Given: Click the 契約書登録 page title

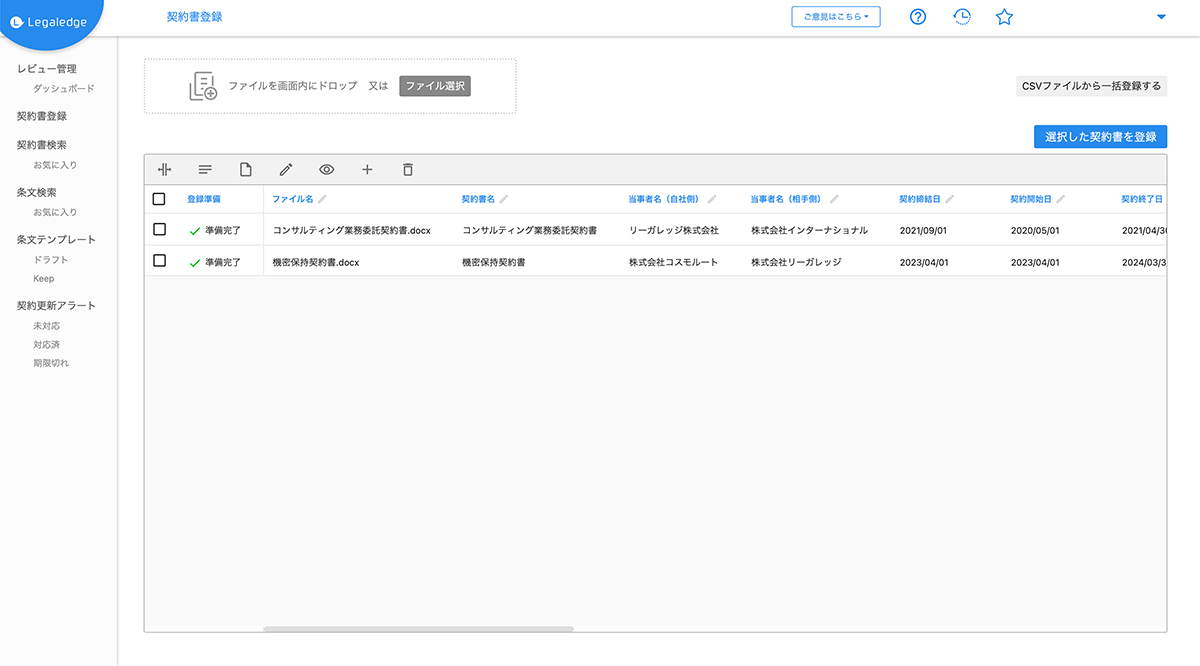Looking at the screenshot, I should coord(195,17).
